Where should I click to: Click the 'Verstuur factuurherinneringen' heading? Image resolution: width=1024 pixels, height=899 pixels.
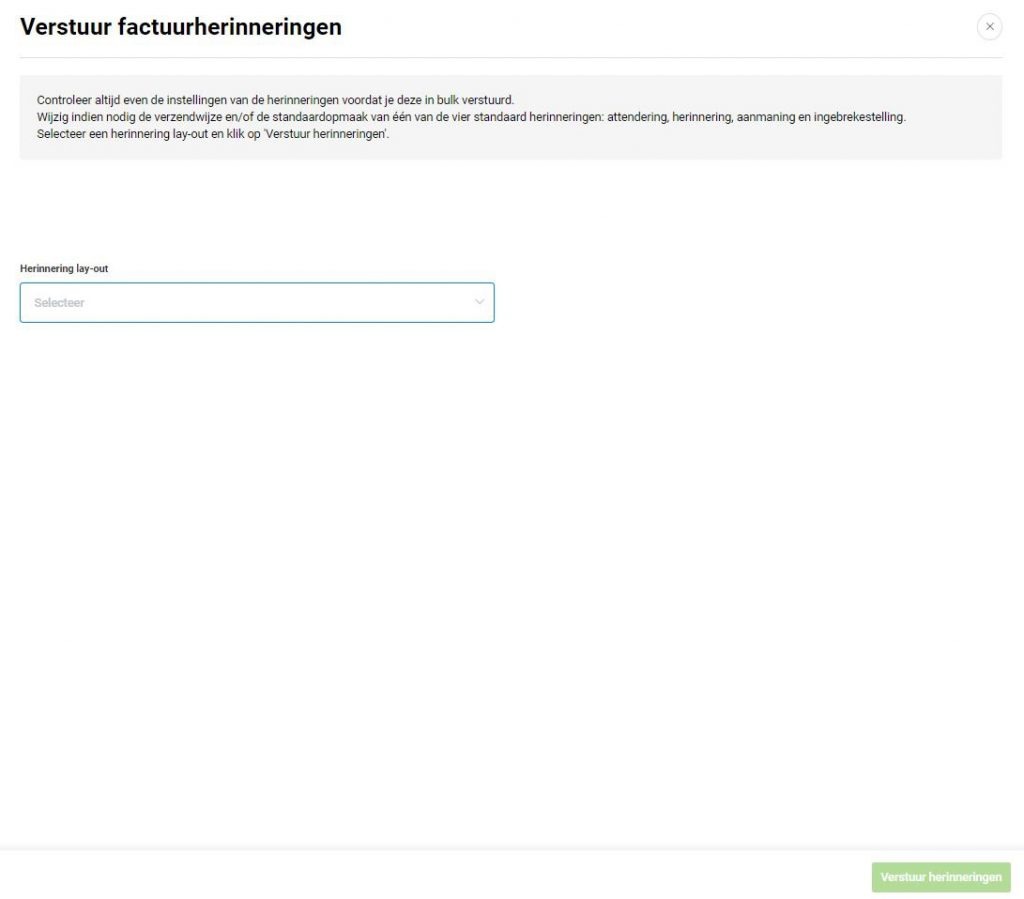point(181,27)
